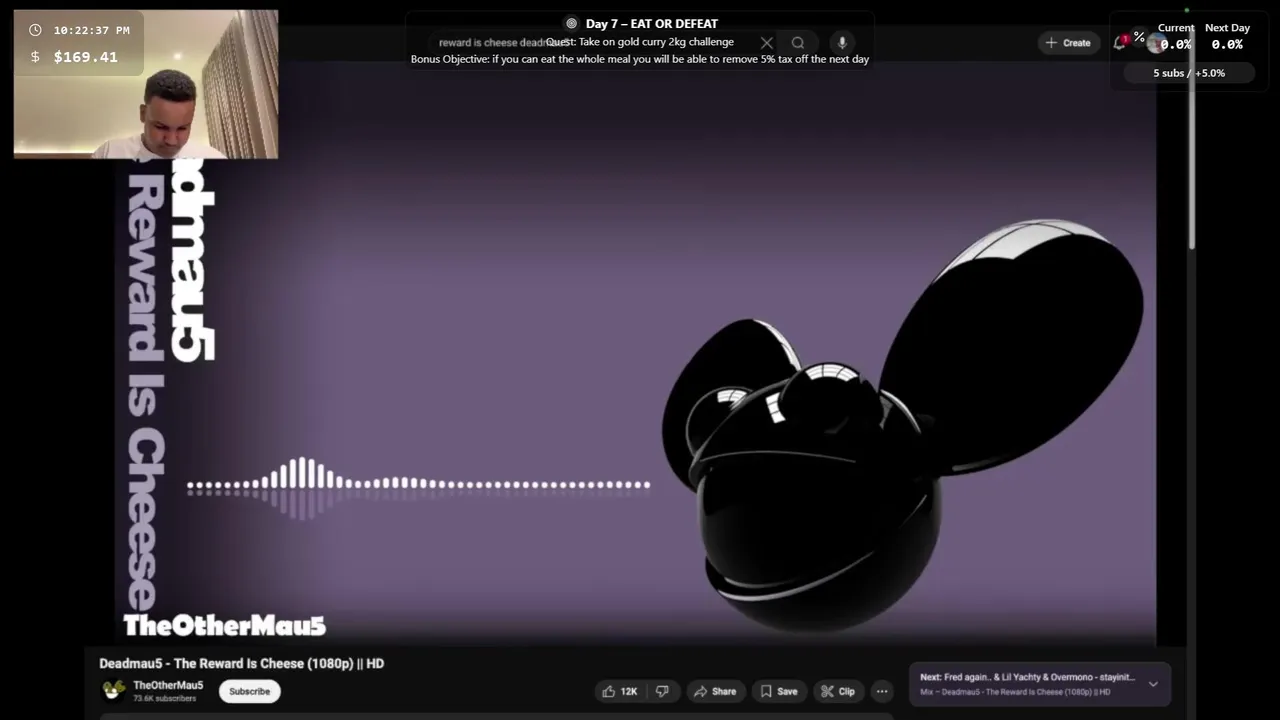The height and width of the screenshot is (720, 1280).
Task: Open TheOtherMau5 channel name link
Action: (x=168, y=685)
